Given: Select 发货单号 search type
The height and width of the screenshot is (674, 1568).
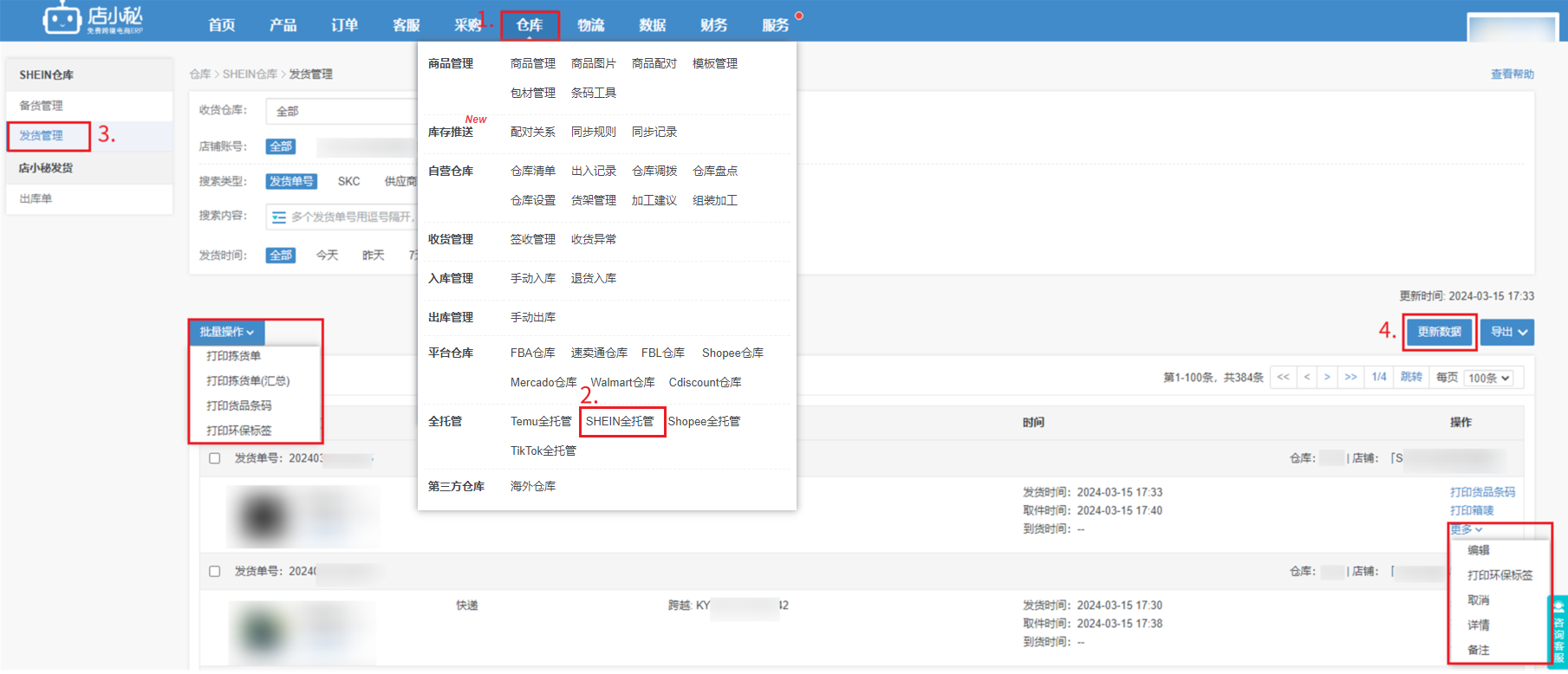Looking at the screenshot, I should pyautogui.click(x=291, y=181).
